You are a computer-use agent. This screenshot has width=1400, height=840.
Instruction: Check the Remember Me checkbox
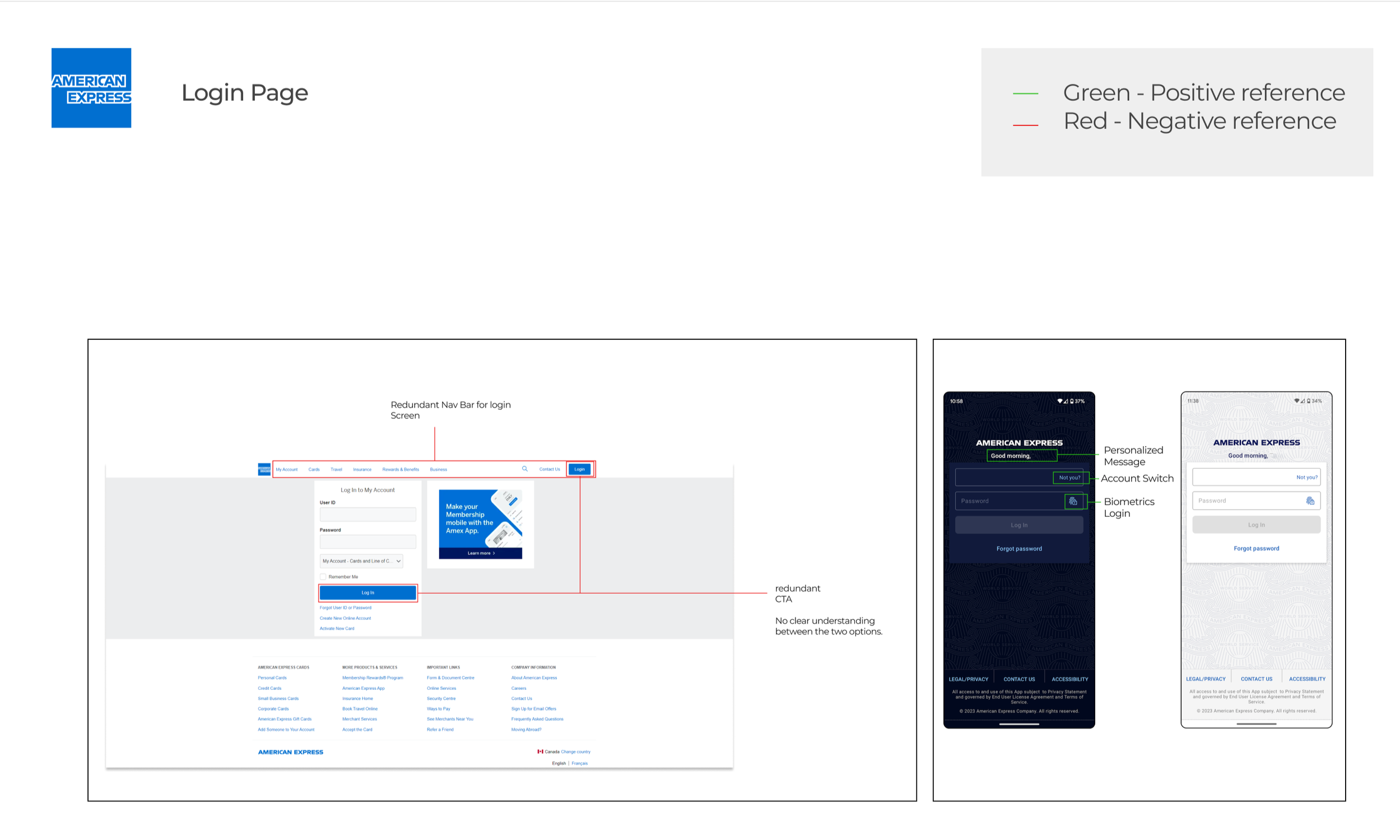point(323,577)
